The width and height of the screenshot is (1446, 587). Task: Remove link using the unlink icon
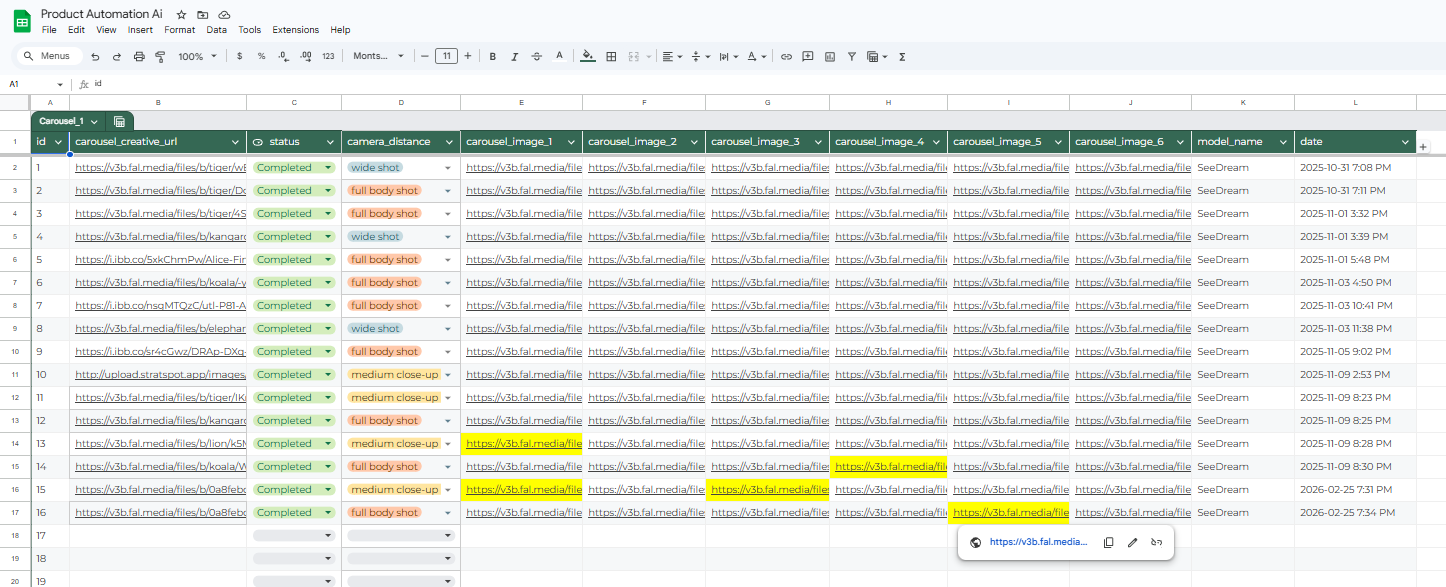click(1156, 542)
